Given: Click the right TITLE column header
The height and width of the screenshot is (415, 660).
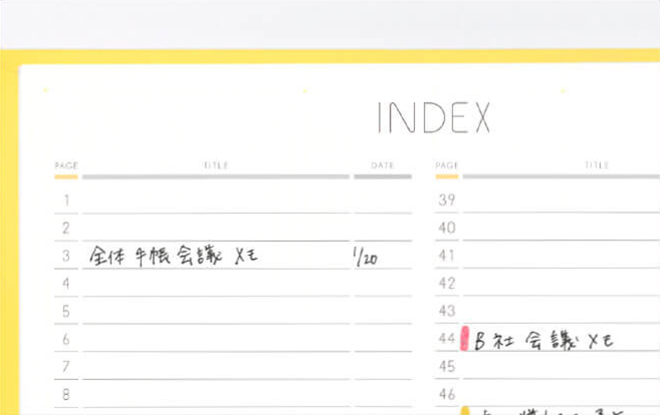Looking at the screenshot, I should point(596,165).
